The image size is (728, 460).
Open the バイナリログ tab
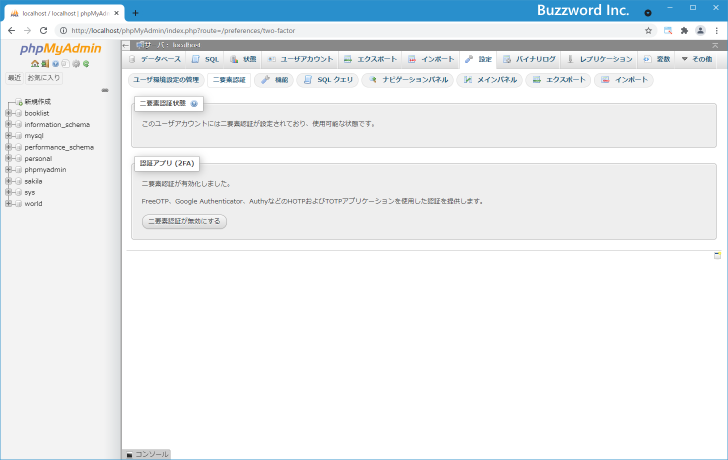click(529, 59)
